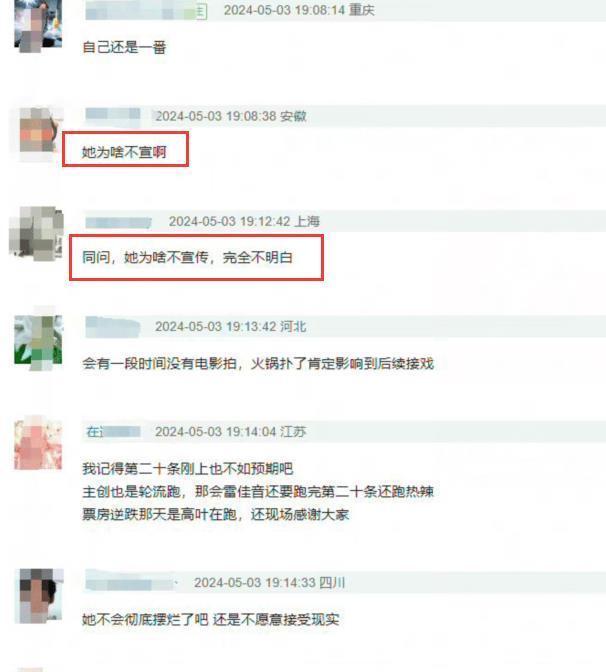Open the pink avatar from 江苏

pyautogui.click(x=38, y=445)
